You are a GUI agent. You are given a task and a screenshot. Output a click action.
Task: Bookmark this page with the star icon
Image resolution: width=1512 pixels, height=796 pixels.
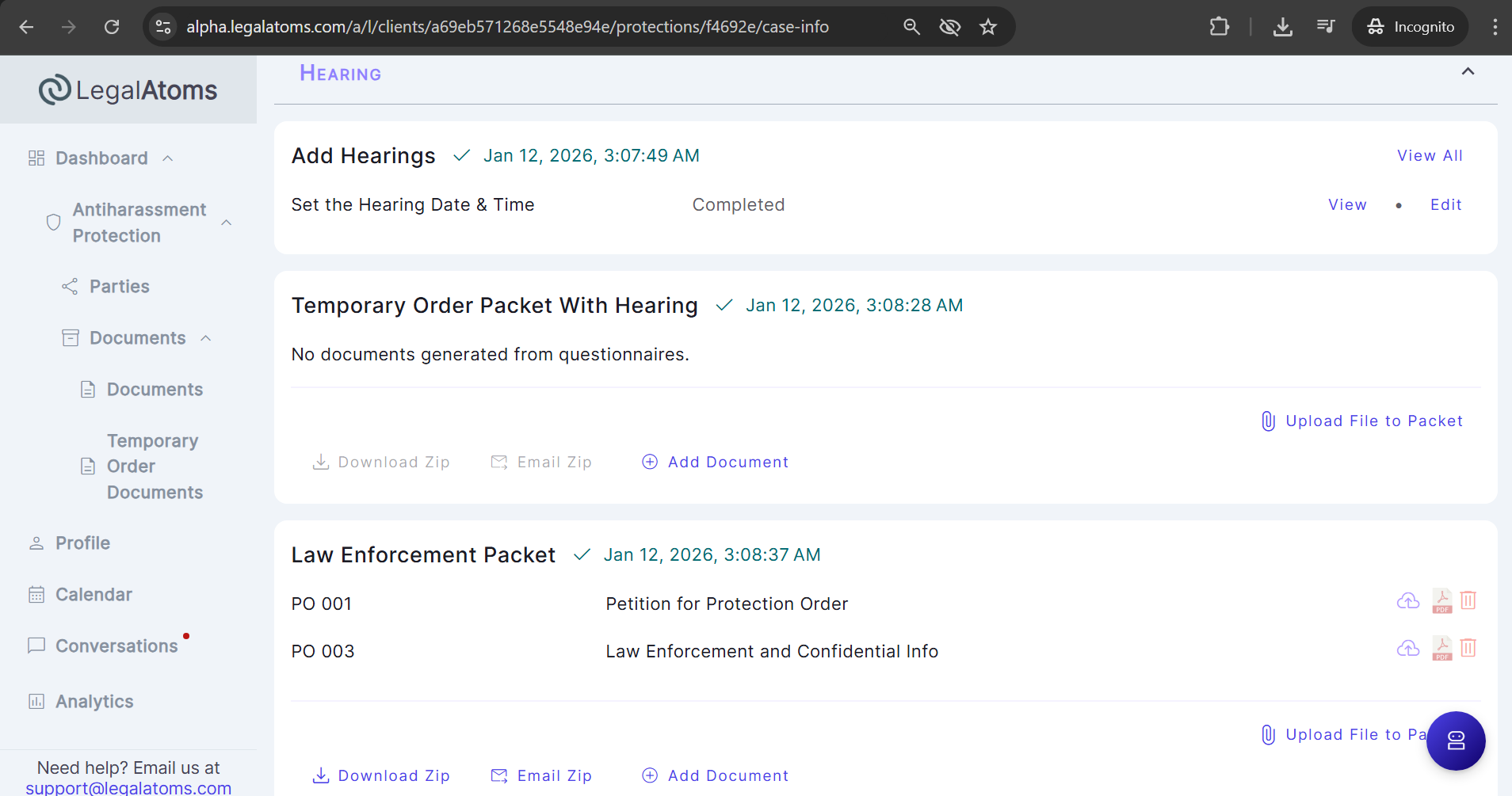[x=987, y=27]
